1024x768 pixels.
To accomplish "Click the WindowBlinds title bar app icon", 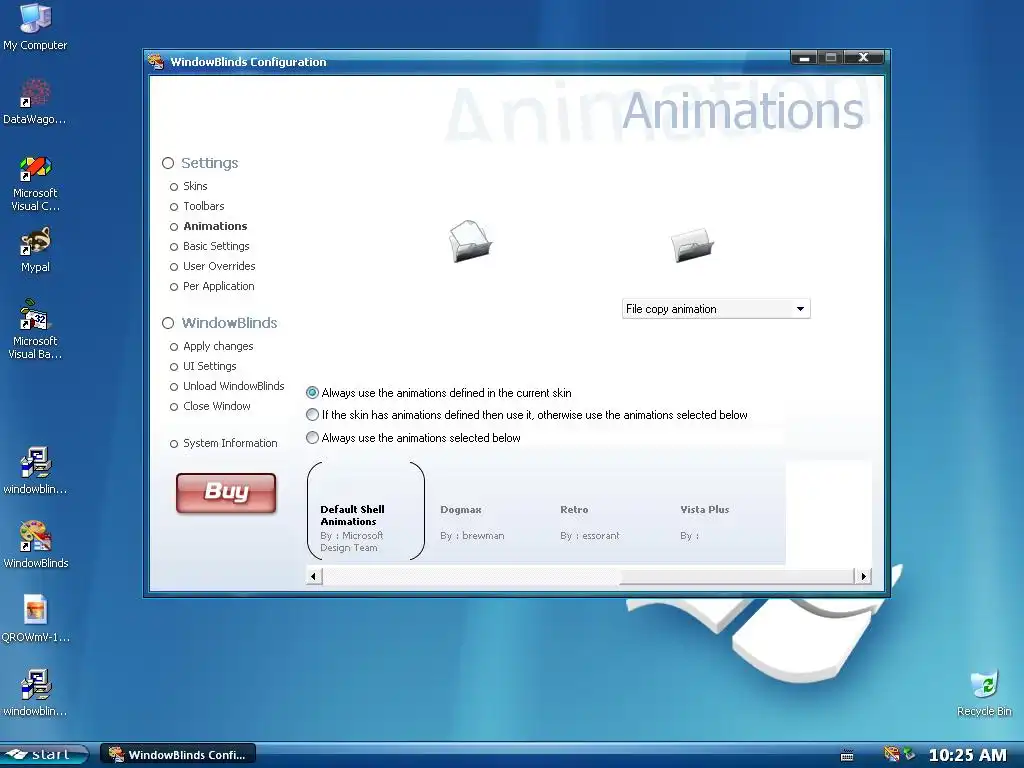I will (155, 61).
